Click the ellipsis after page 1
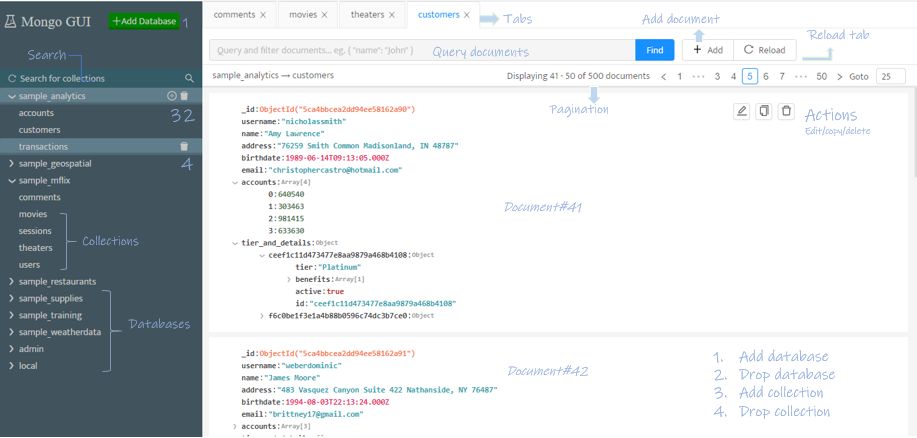 tap(698, 77)
